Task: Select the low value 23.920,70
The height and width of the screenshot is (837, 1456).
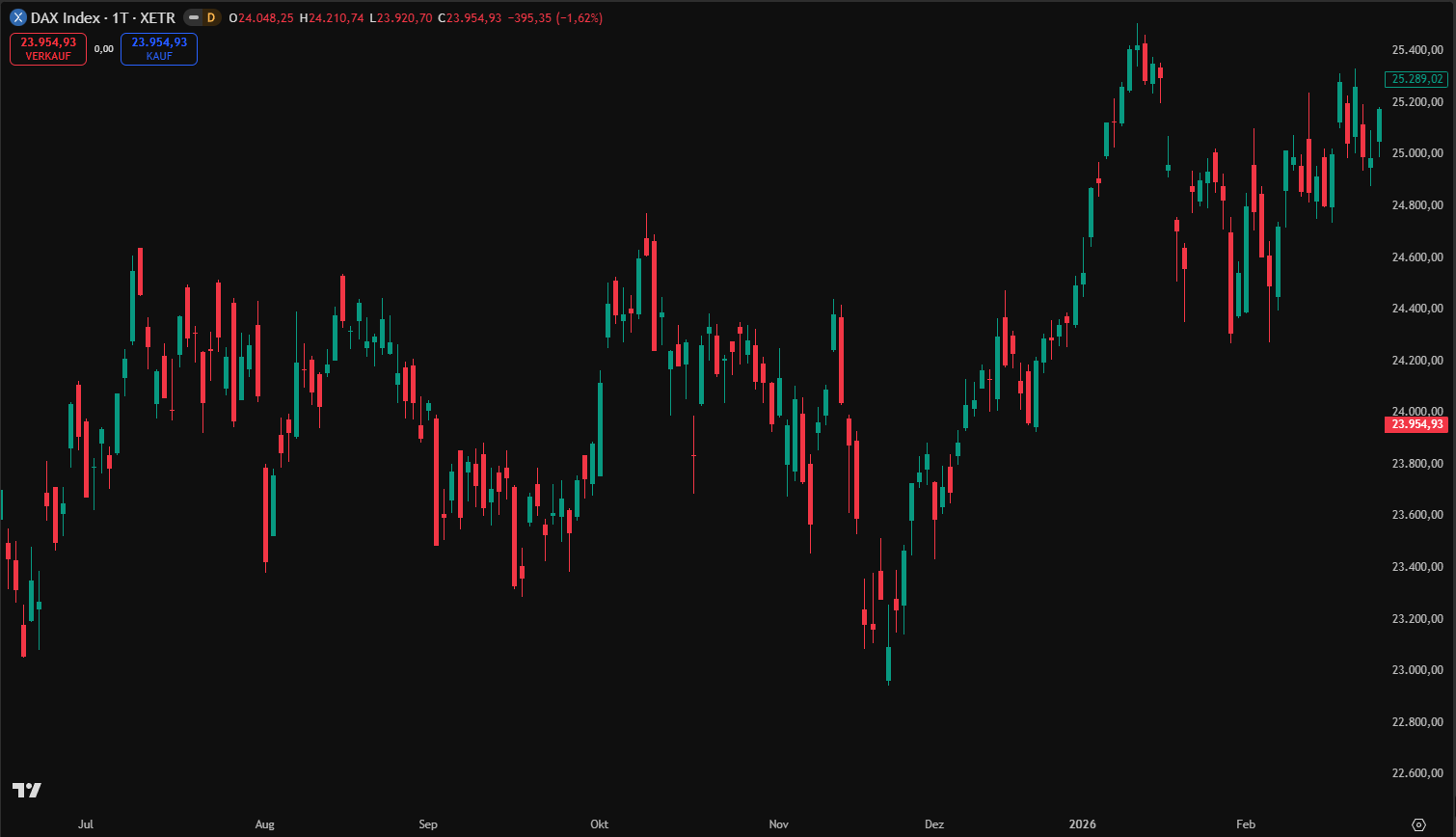Action: 405,17
